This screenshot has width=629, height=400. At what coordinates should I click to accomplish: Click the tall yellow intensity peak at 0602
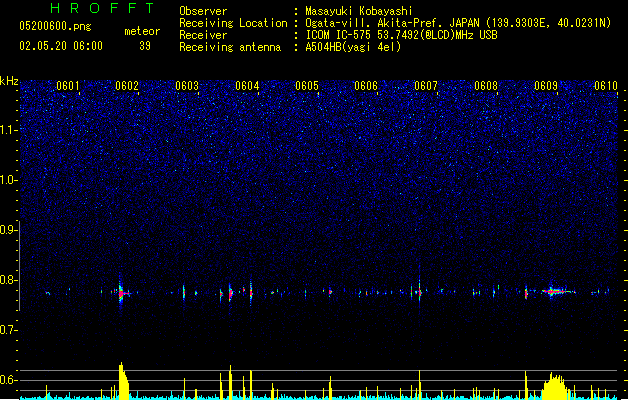124,381
